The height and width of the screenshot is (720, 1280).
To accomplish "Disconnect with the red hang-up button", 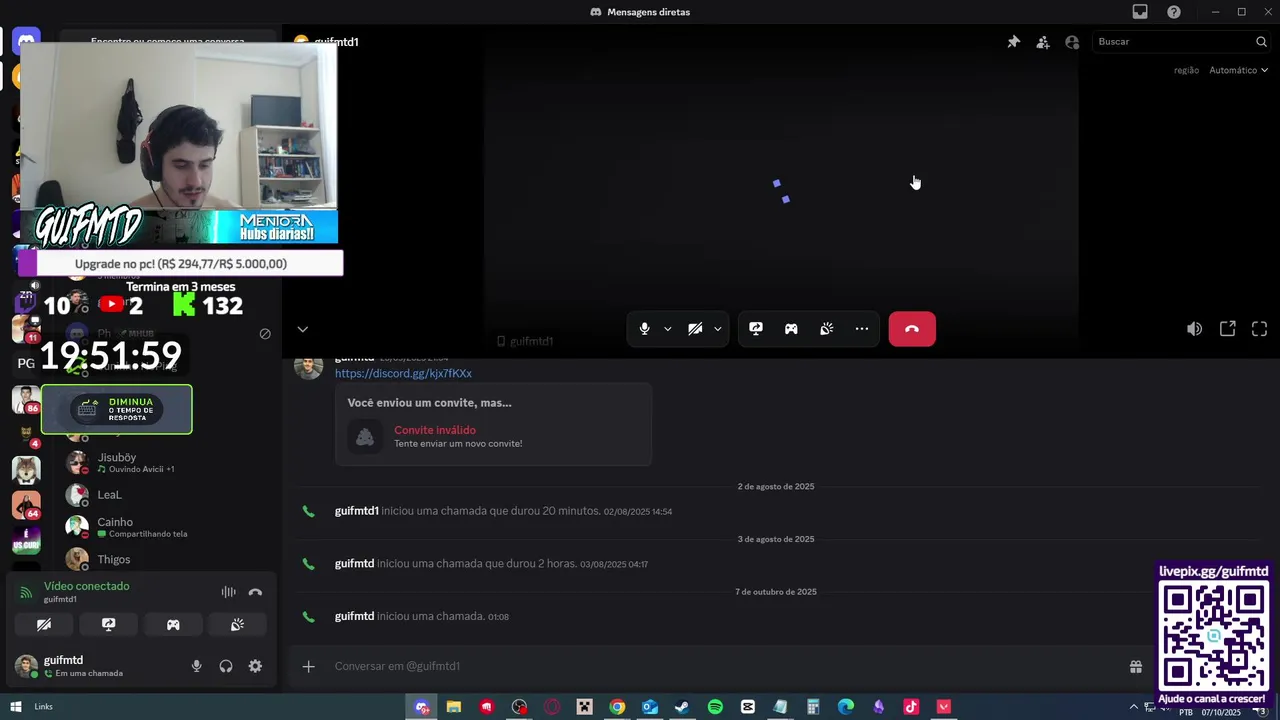I will [912, 329].
